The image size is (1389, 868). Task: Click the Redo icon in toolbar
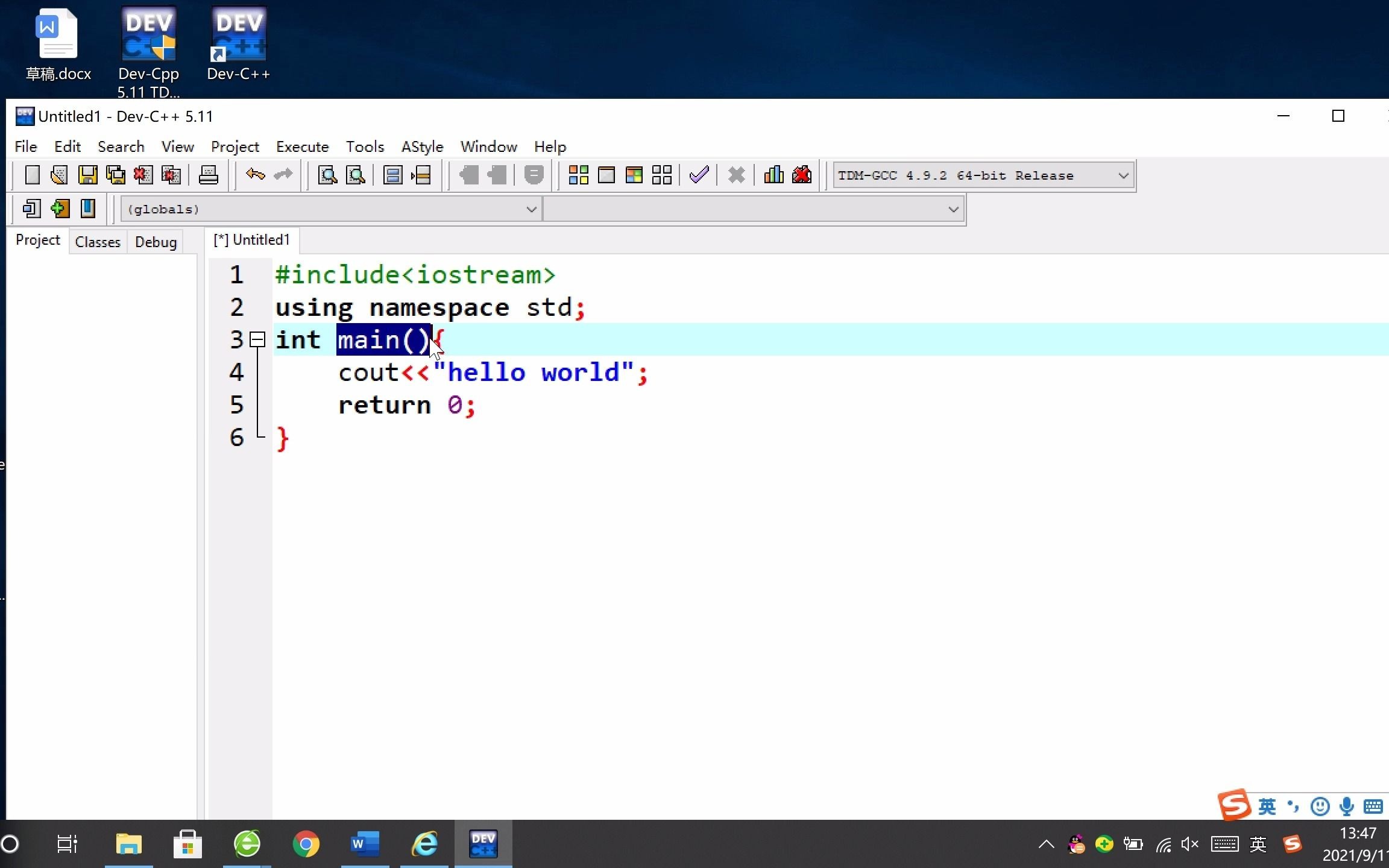pyautogui.click(x=283, y=175)
